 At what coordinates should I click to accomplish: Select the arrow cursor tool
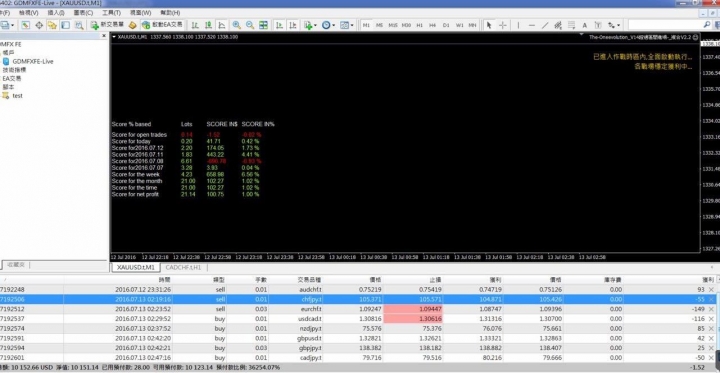click(489, 25)
